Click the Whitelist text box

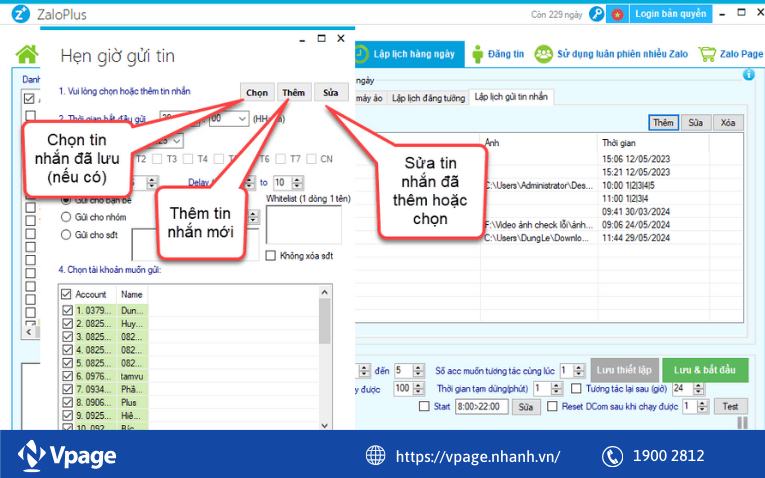[303, 224]
